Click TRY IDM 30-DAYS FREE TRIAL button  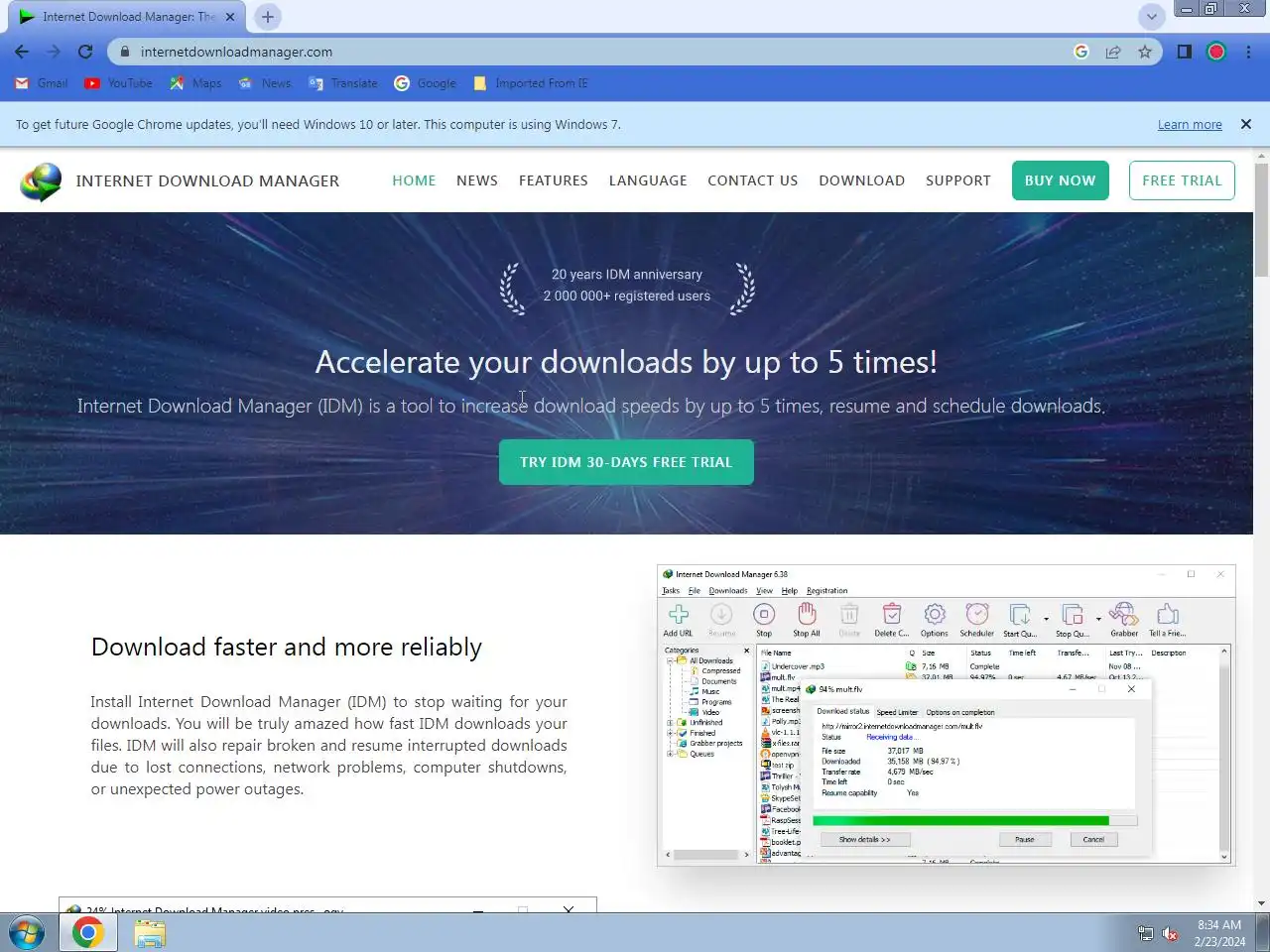pos(626,462)
